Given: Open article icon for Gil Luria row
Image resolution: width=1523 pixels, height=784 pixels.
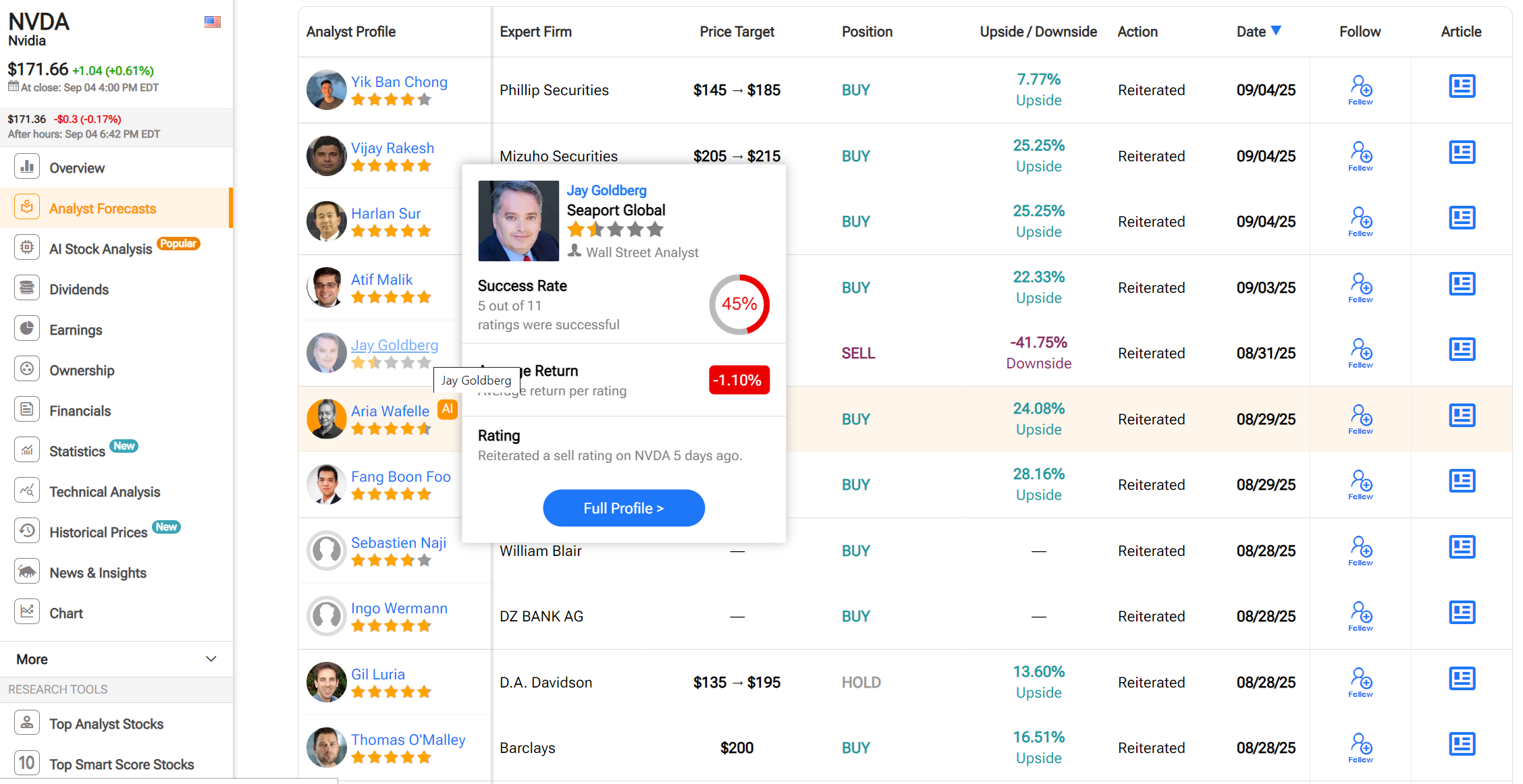Looking at the screenshot, I should point(1462,679).
